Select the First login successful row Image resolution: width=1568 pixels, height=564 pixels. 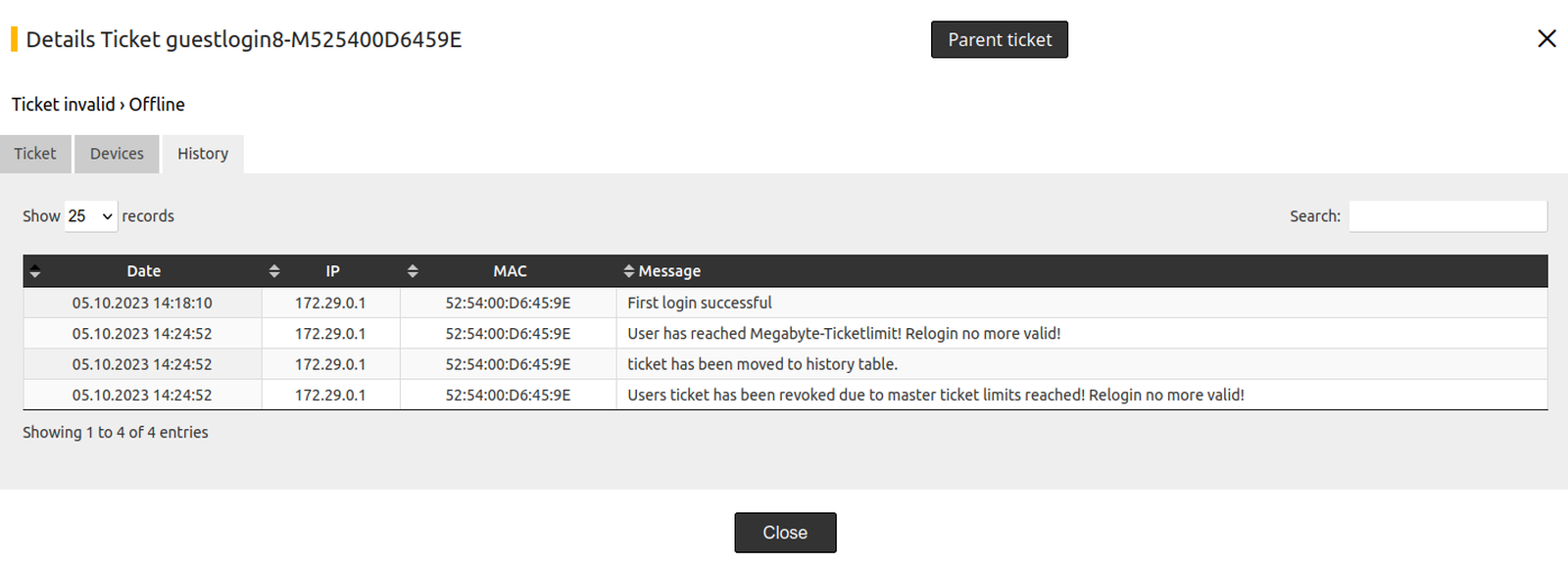tap(699, 303)
